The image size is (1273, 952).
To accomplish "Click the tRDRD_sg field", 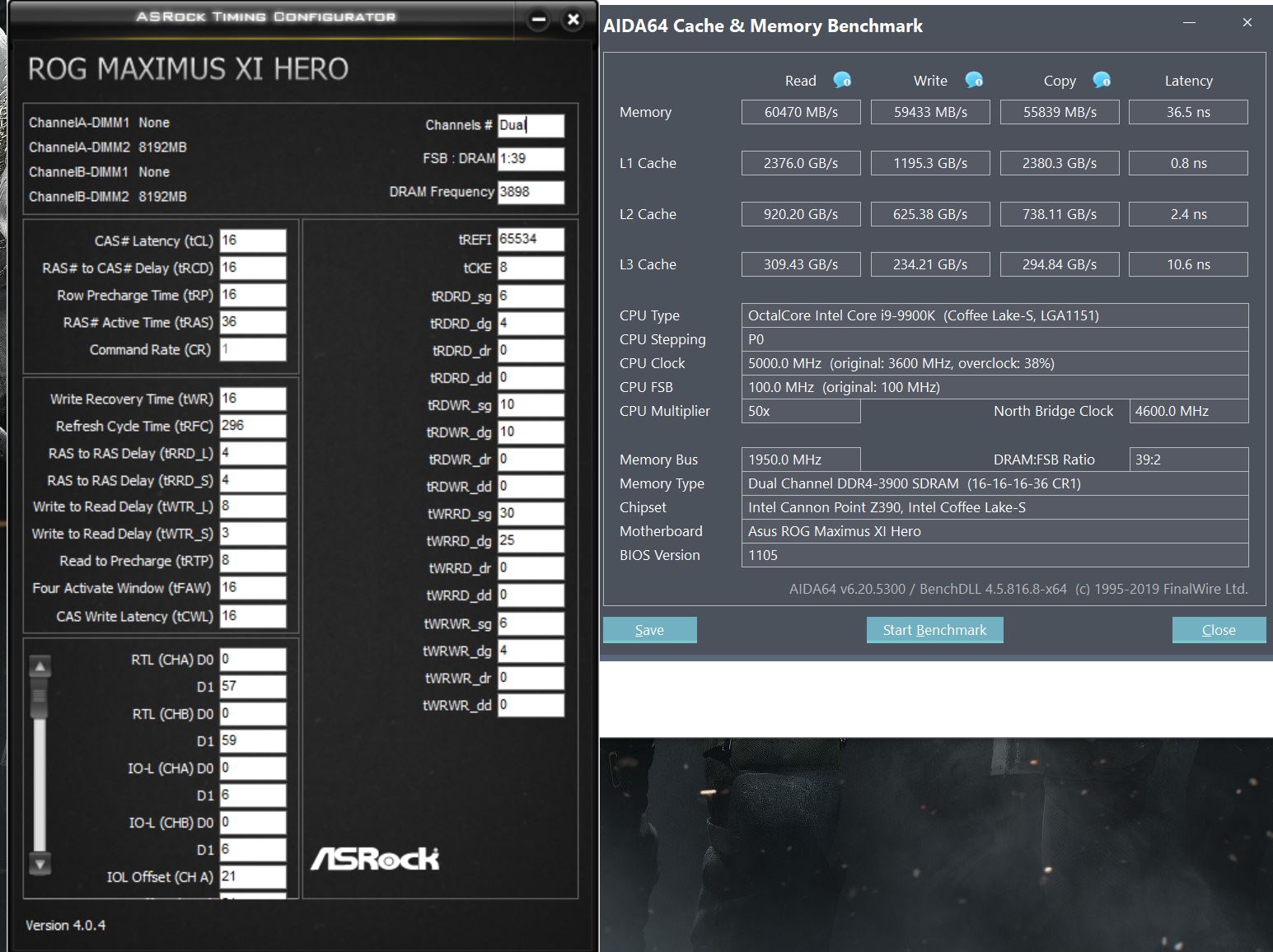I will pyautogui.click(x=531, y=296).
